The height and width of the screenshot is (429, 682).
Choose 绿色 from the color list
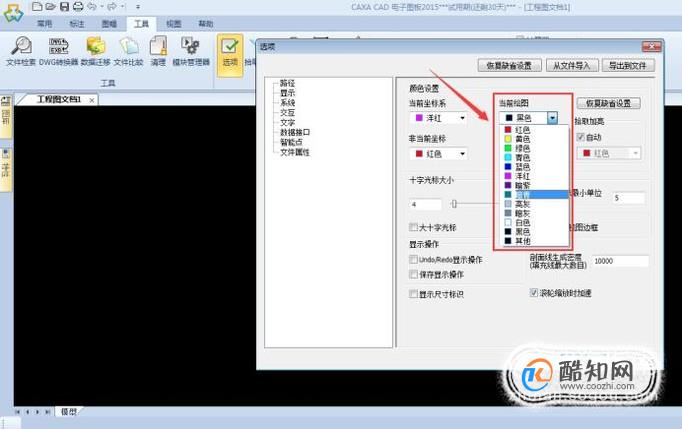click(535, 148)
